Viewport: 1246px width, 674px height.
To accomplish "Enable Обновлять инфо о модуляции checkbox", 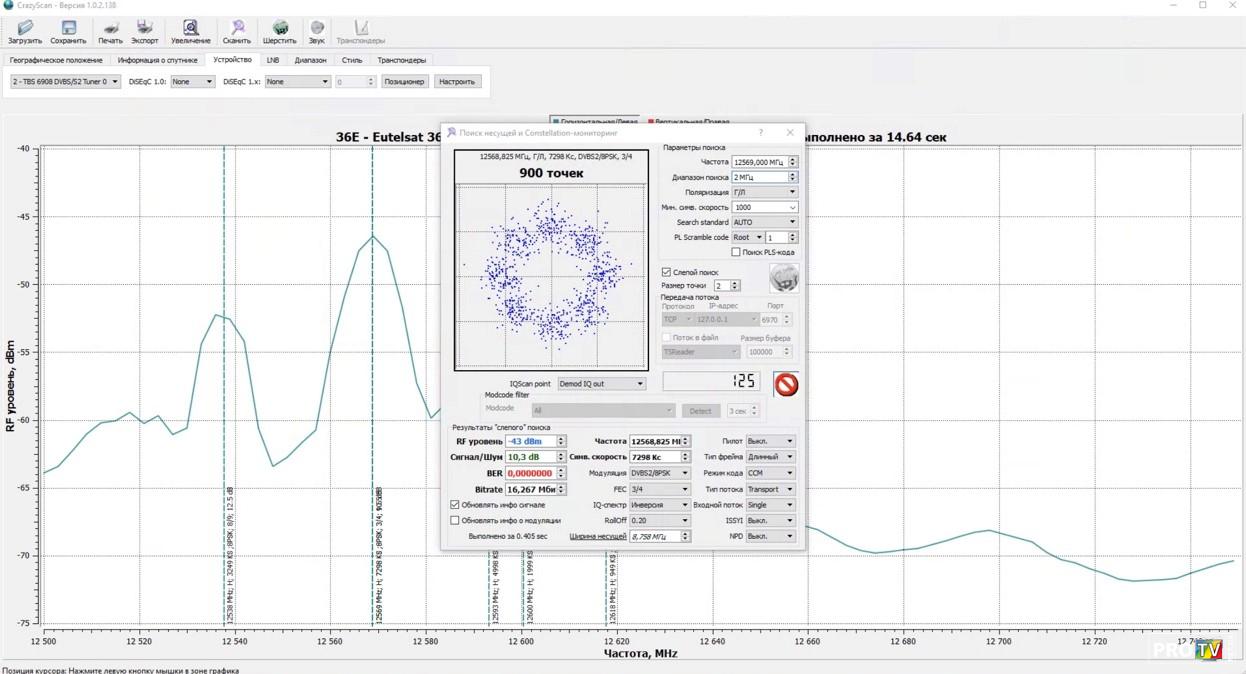I will [x=455, y=520].
